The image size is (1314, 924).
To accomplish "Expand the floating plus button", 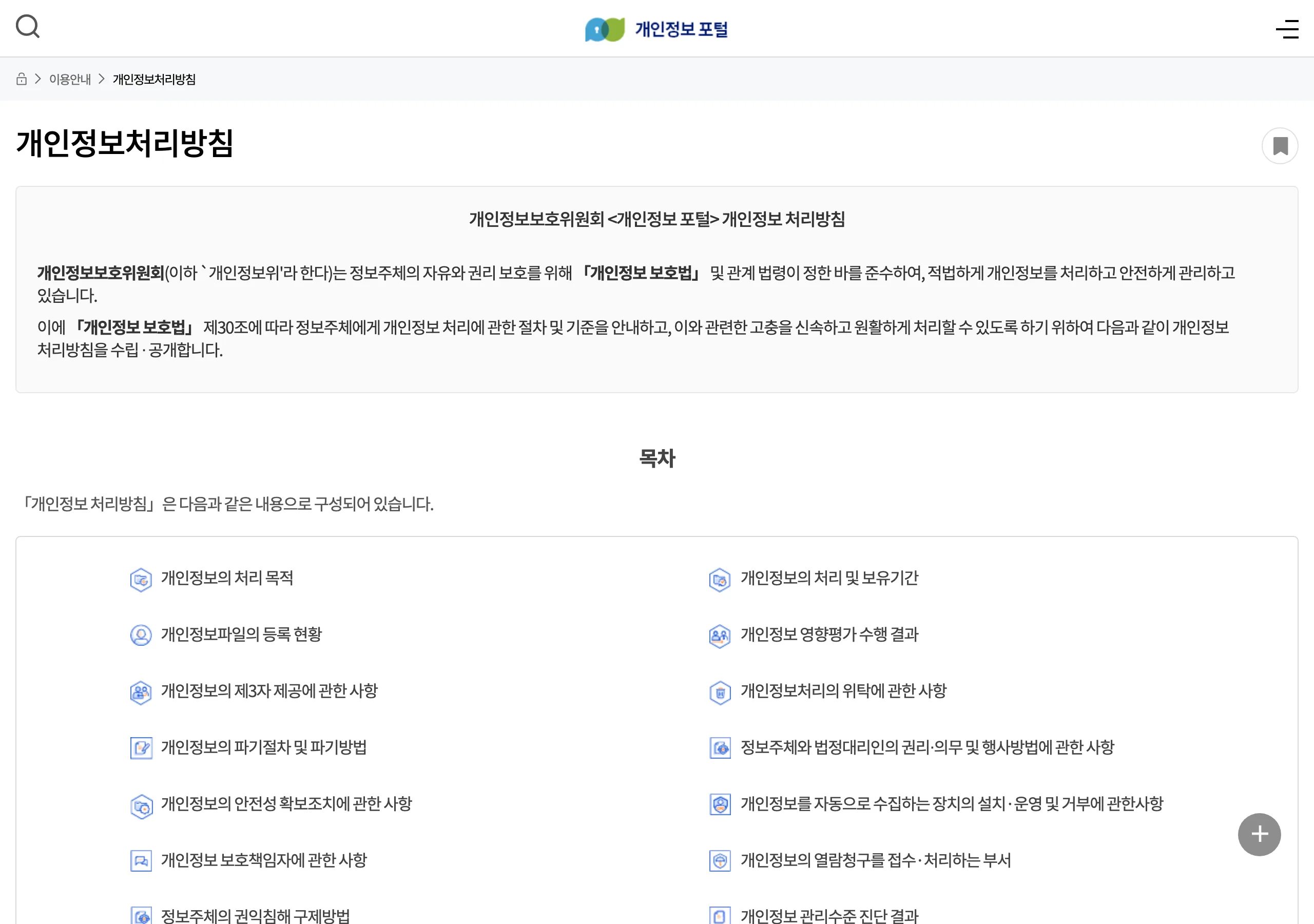I will (x=1259, y=834).
